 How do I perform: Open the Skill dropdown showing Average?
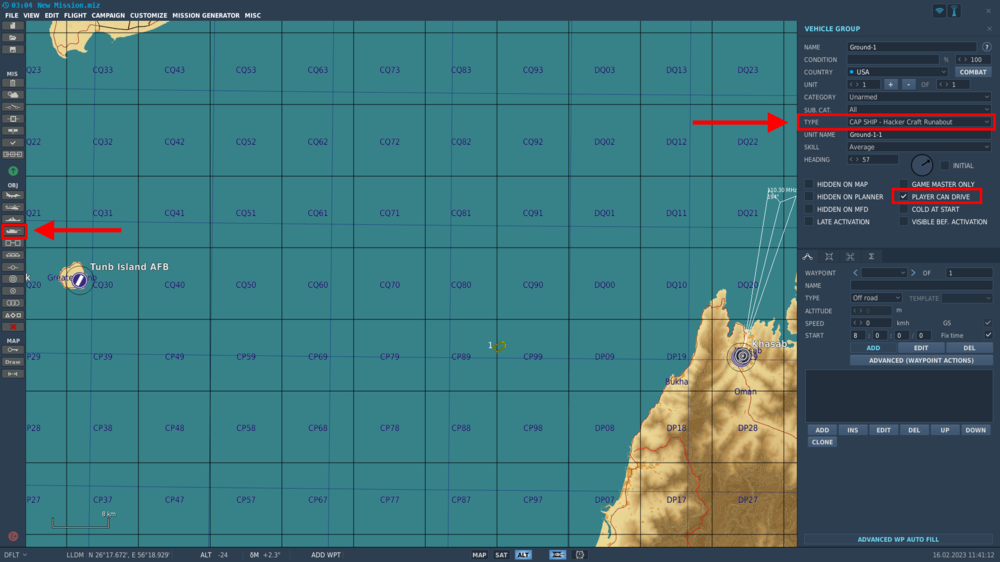coord(919,147)
